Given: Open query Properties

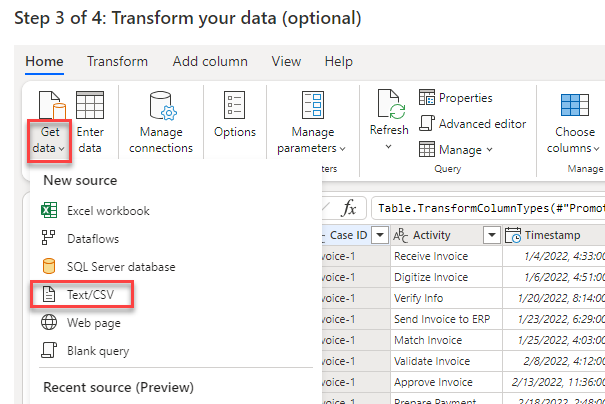Looking at the screenshot, I should [456, 98].
